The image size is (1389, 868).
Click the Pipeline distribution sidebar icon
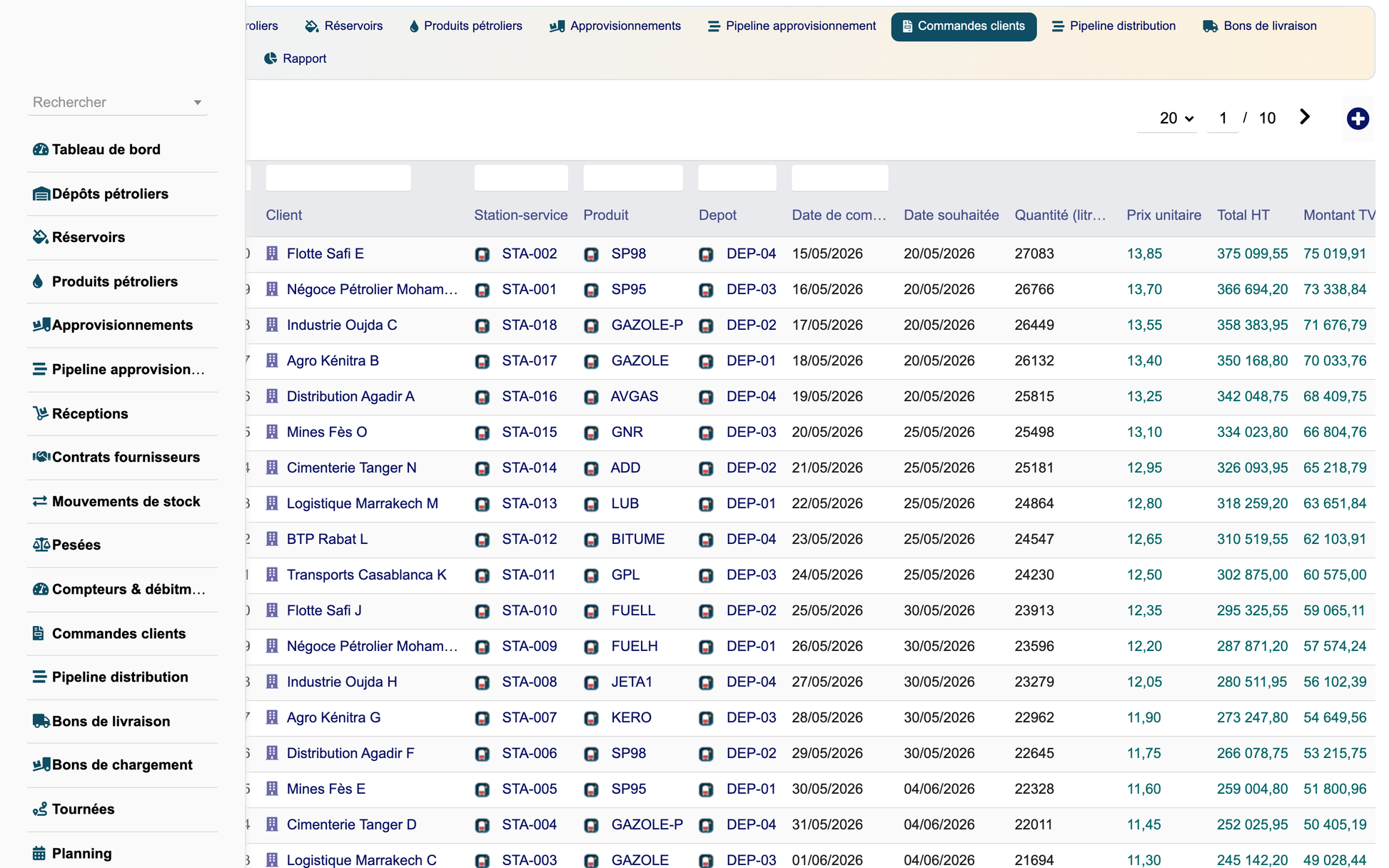[39, 677]
